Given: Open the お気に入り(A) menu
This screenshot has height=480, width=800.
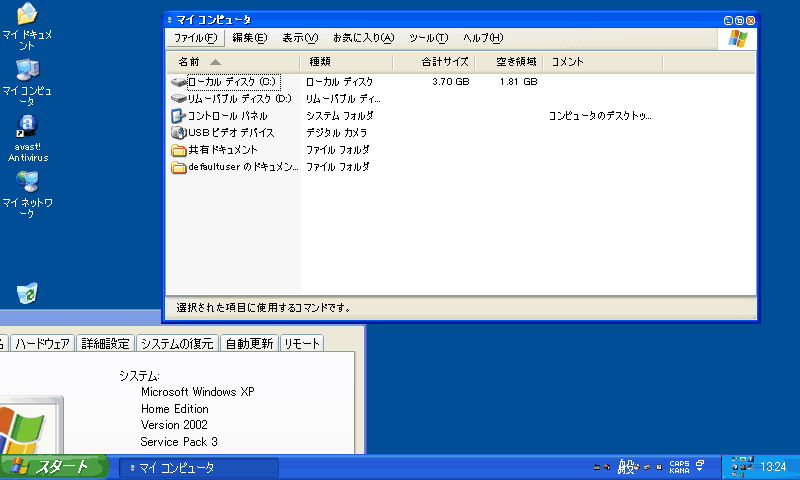Looking at the screenshot, I should 363,38.
